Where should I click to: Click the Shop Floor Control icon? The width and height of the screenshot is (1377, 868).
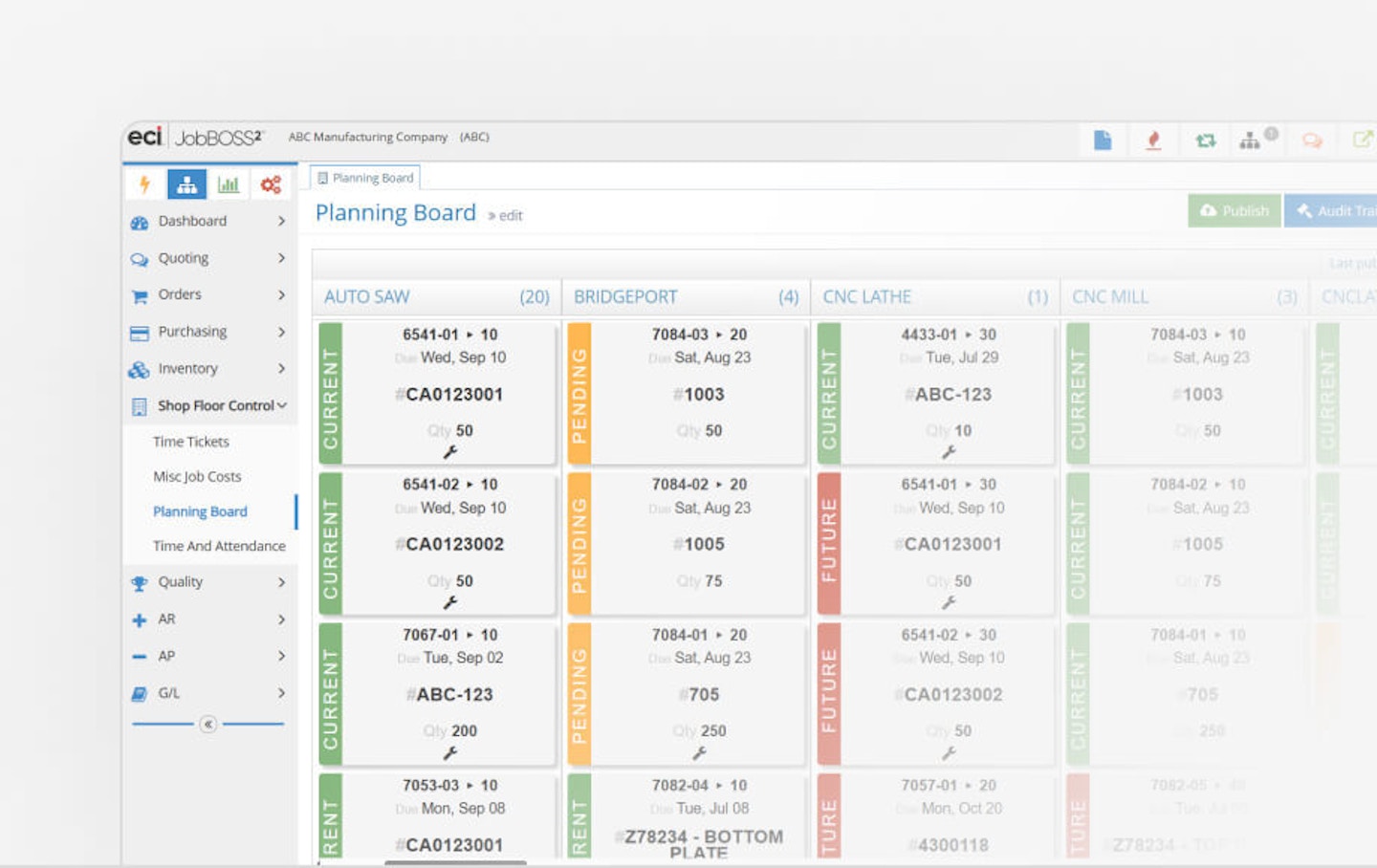coord(140,407)
